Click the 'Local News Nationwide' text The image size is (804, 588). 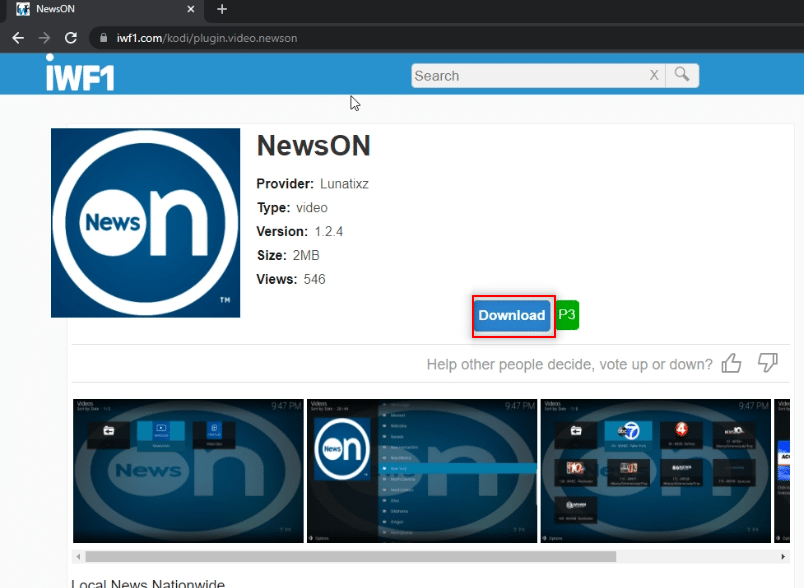148,583
